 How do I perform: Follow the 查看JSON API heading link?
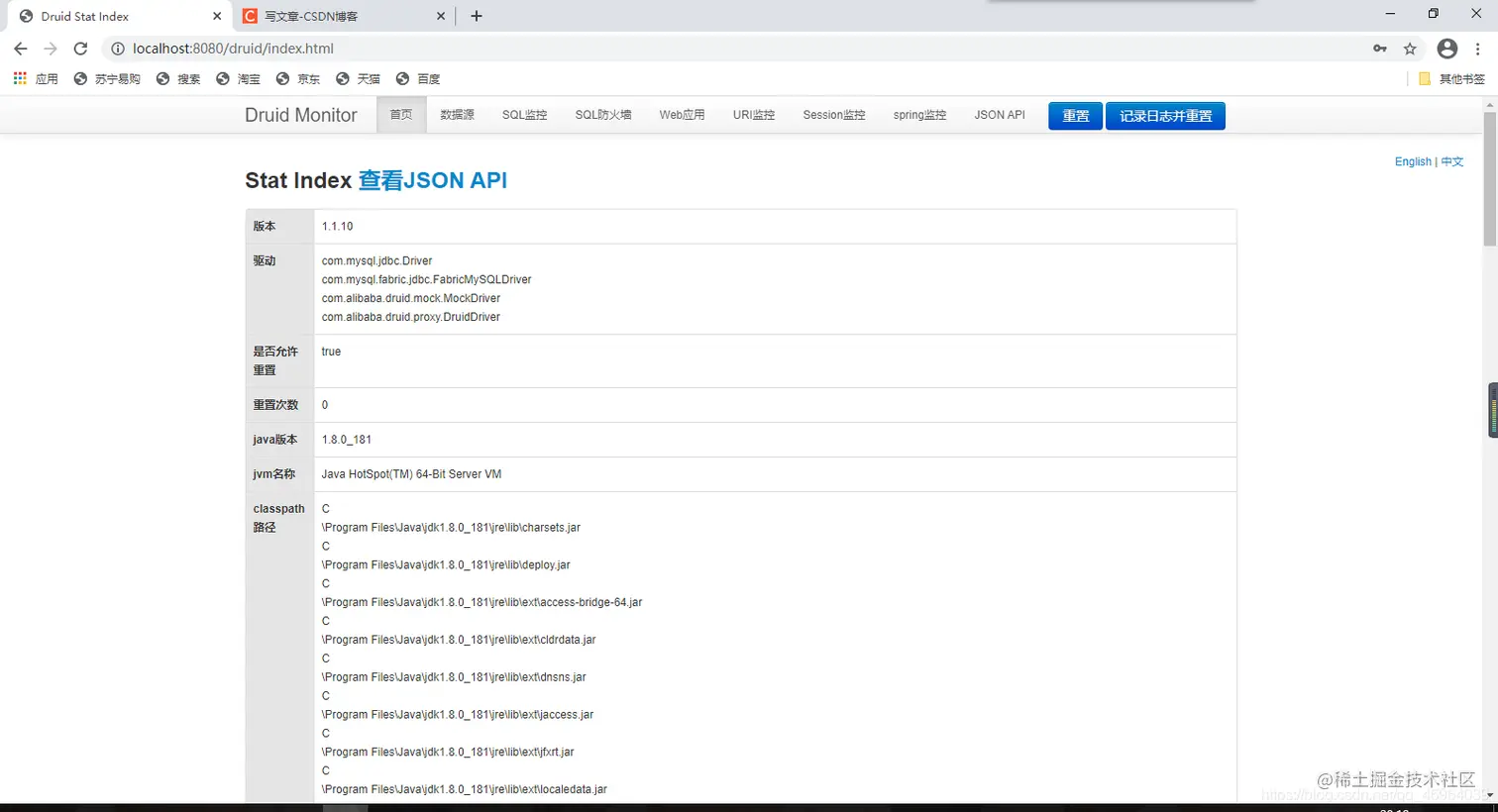(432, 180)
